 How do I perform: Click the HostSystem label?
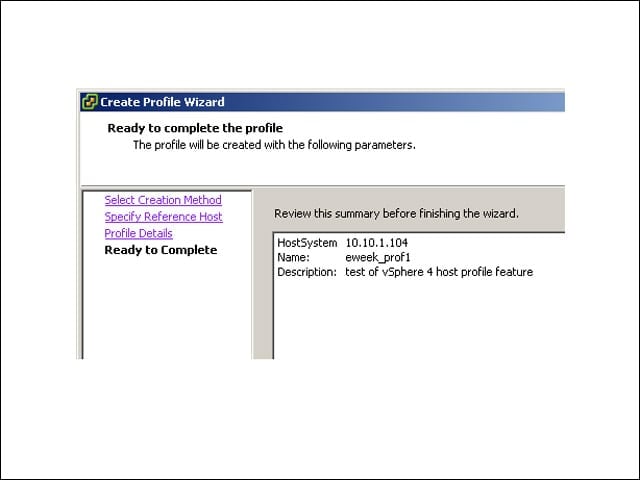(307, 243)
